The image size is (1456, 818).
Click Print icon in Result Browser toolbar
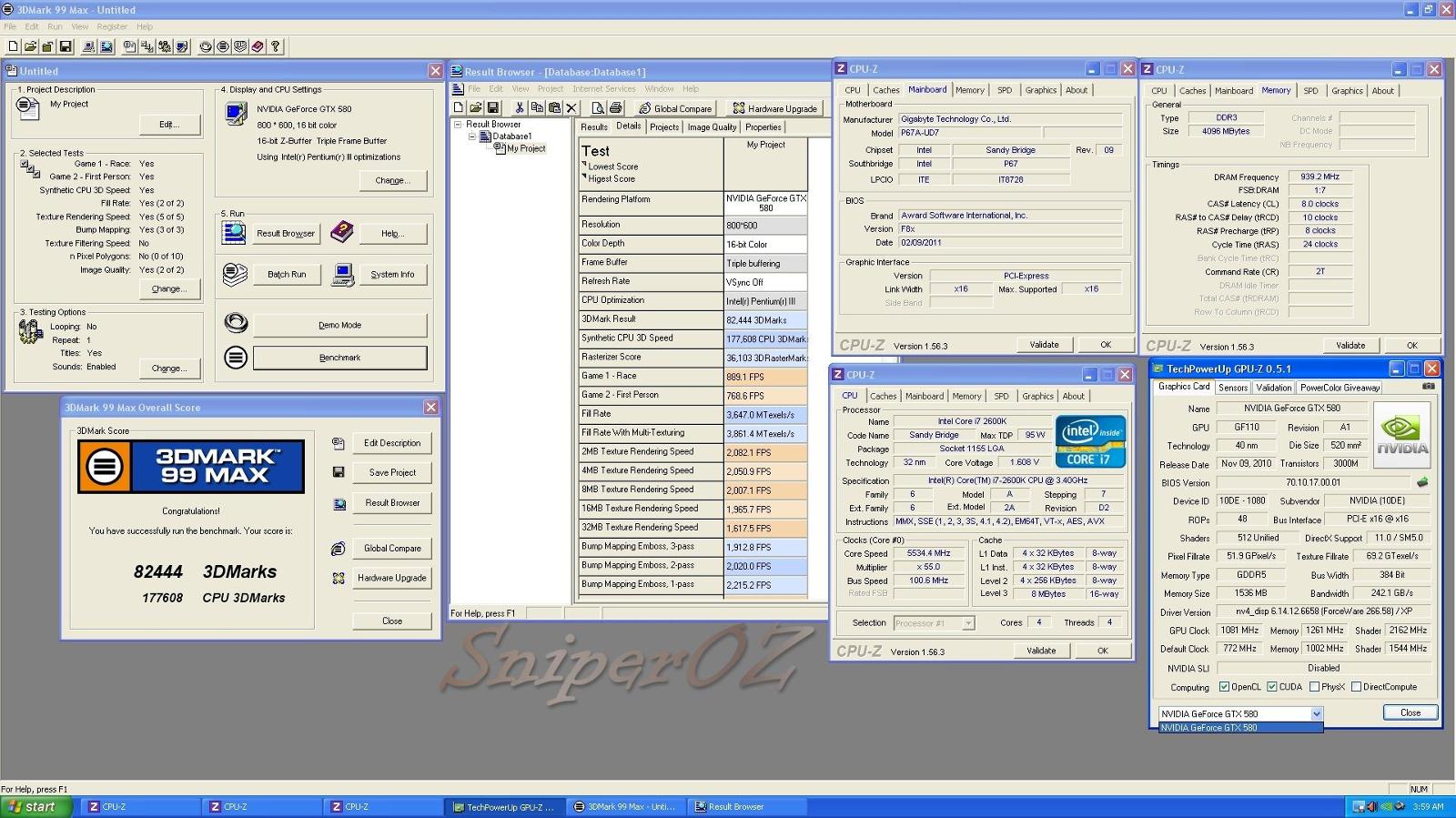point(615,107)
